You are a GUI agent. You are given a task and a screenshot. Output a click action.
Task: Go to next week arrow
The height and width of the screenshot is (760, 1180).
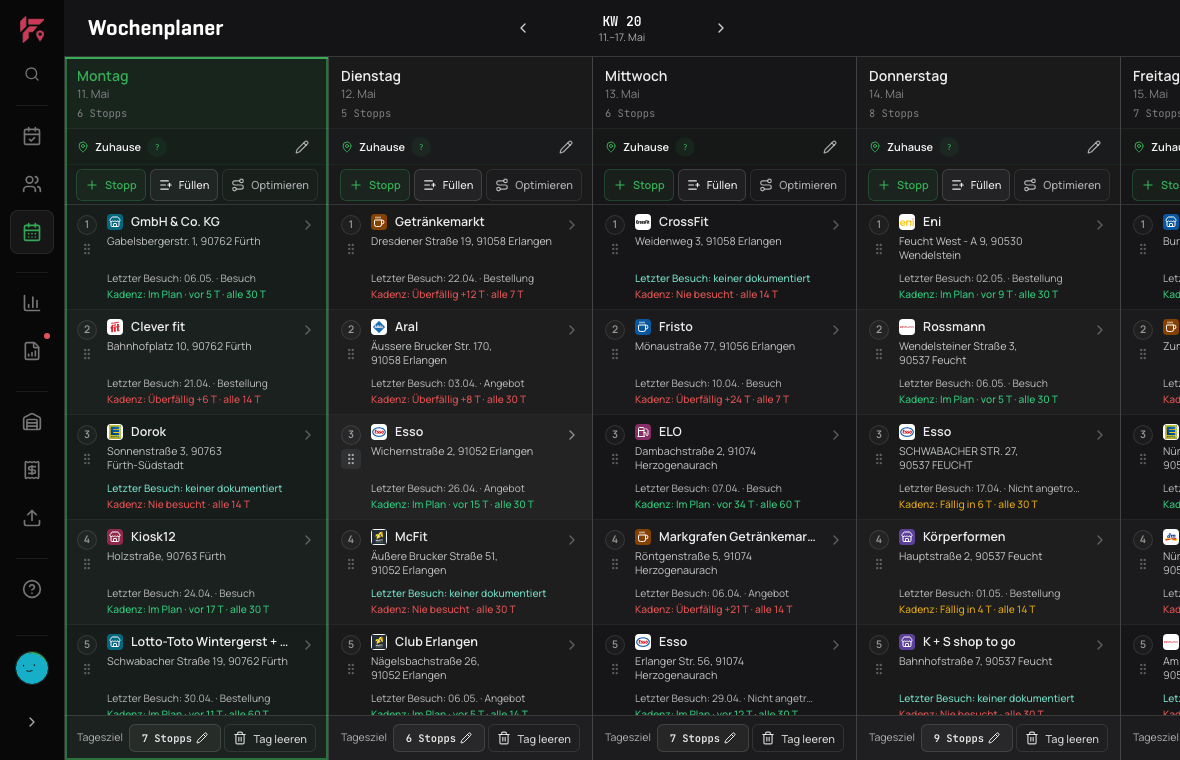[x=720, y=28]
